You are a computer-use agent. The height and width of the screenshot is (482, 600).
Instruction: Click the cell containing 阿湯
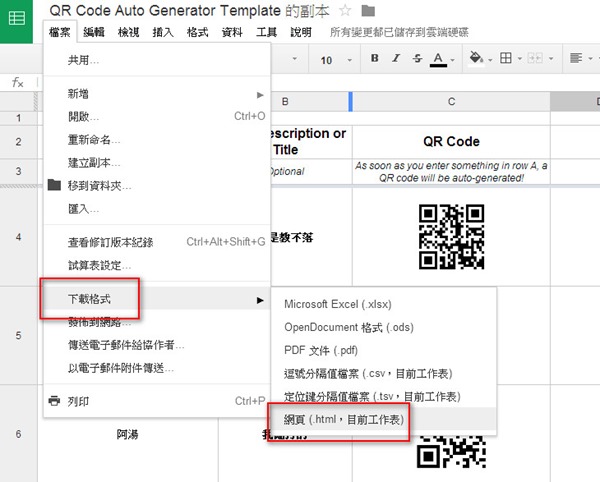click(127, 435)
